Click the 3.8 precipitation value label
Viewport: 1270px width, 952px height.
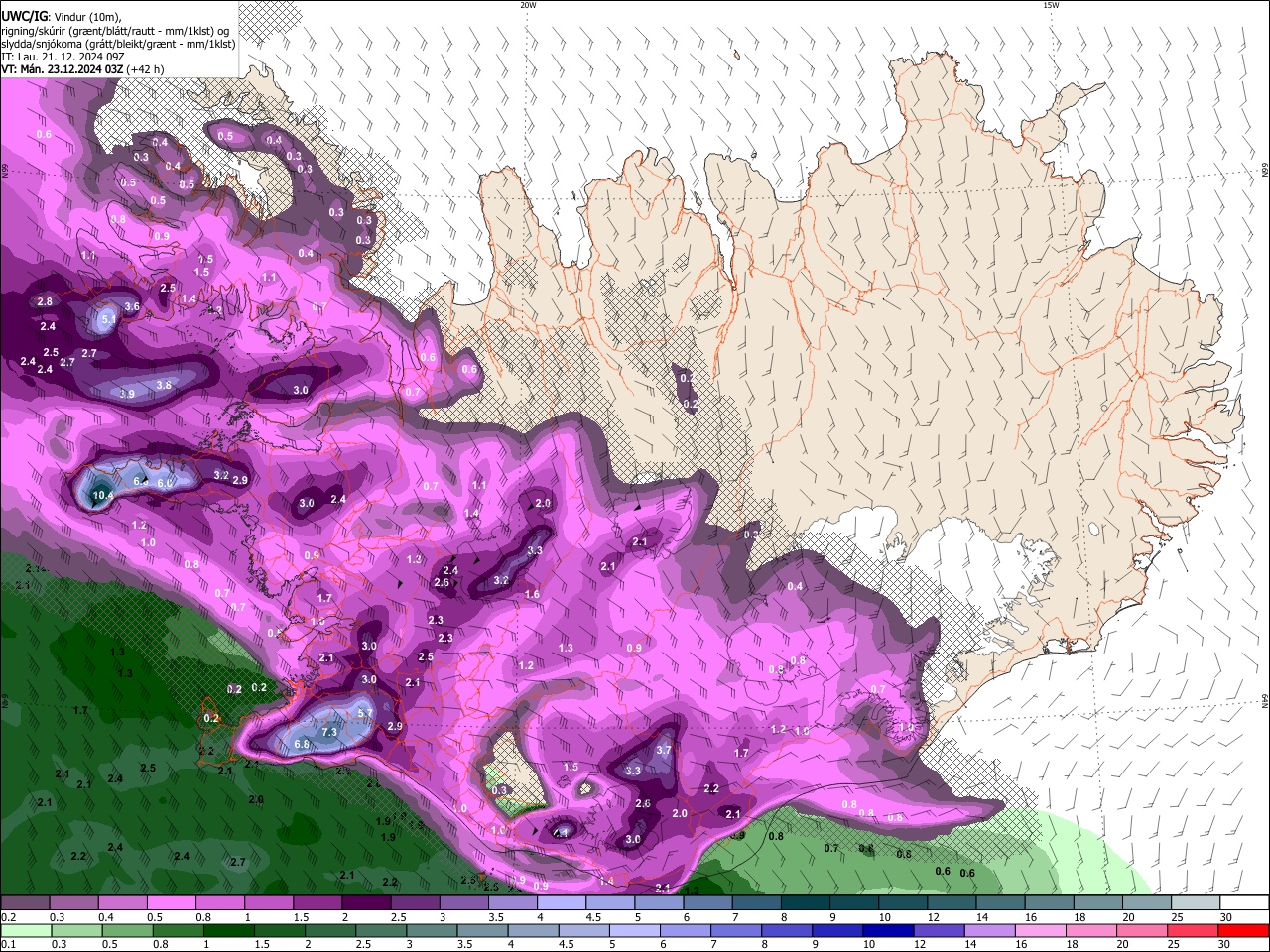(164, 385)
